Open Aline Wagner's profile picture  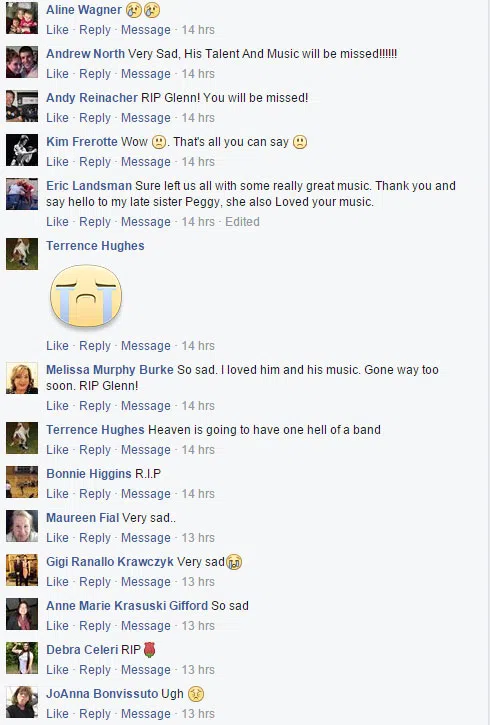coord(22,18)
